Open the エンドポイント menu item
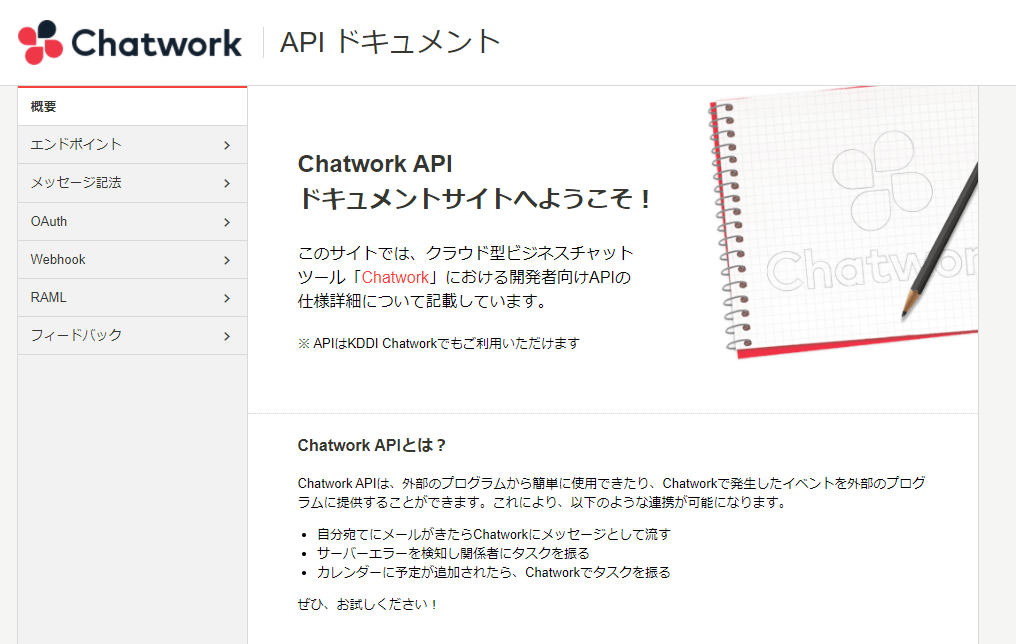Viewport: 1016px width, 644px height. 132,144
